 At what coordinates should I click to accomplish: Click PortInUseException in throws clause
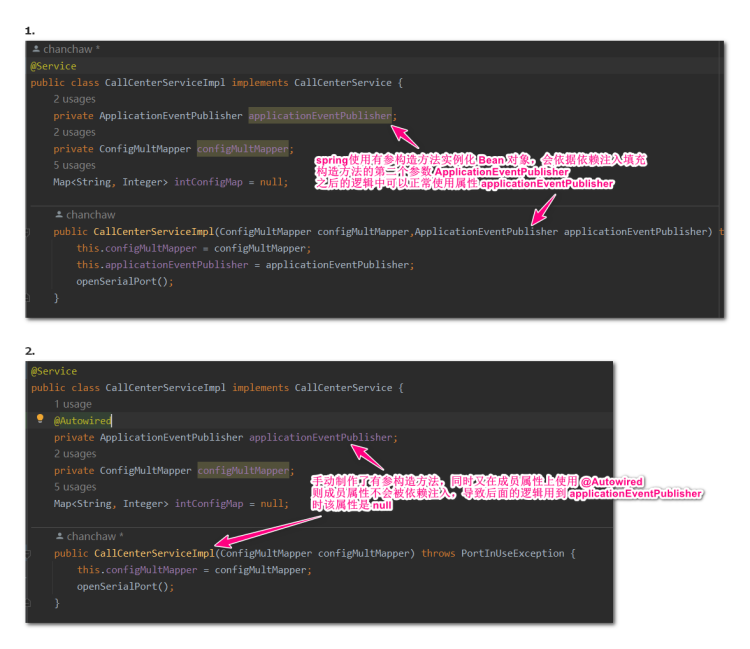pyautogui.click(x=513, y=553)
